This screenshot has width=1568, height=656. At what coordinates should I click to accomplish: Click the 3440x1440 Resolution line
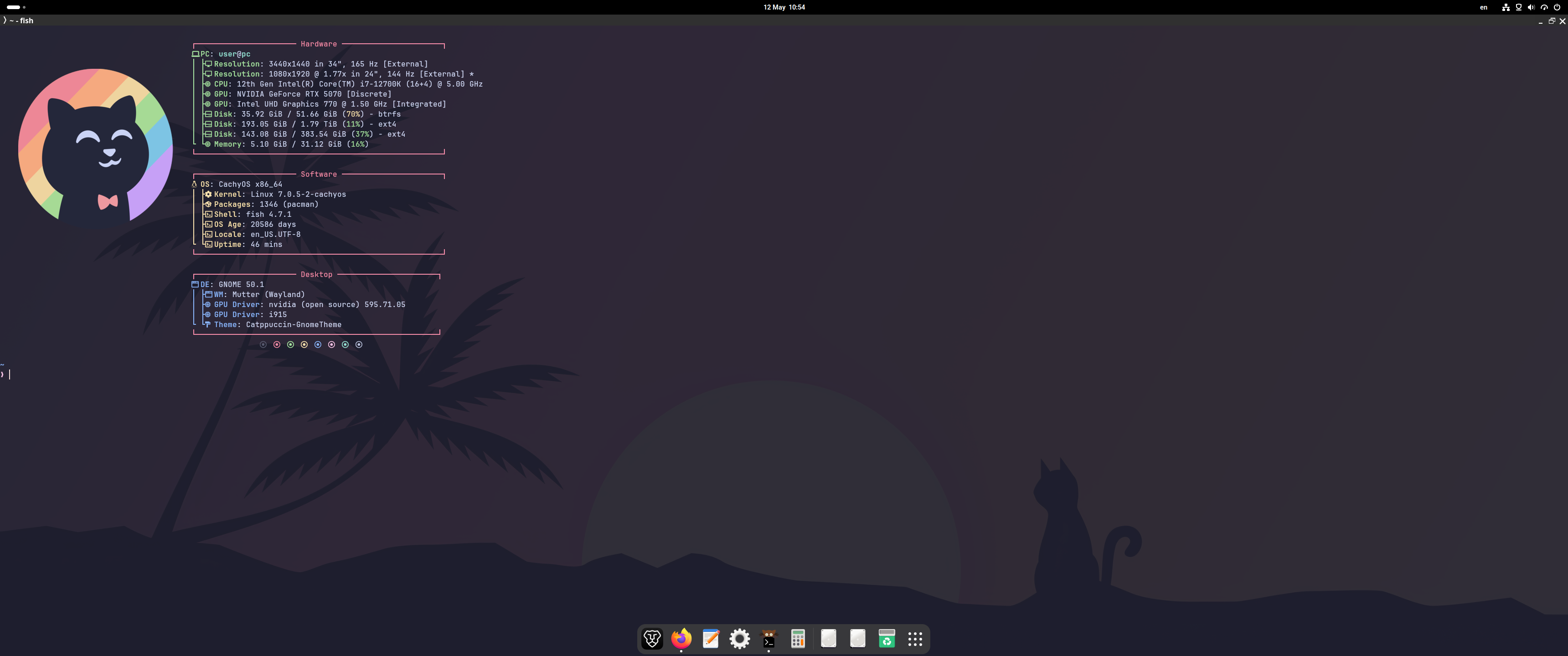[316, 64]
